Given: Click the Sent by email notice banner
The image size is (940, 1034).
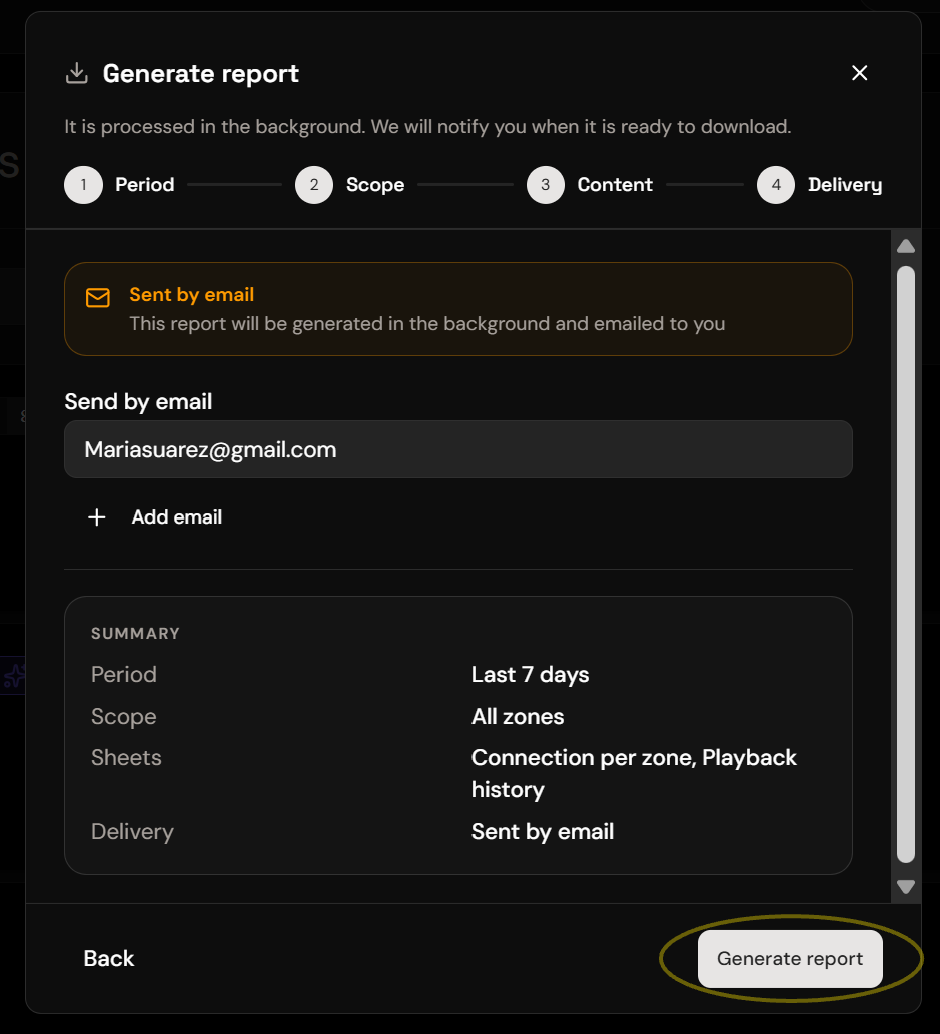Looking at the screenshot, I should pyautogui.click(x=458, y=309).
